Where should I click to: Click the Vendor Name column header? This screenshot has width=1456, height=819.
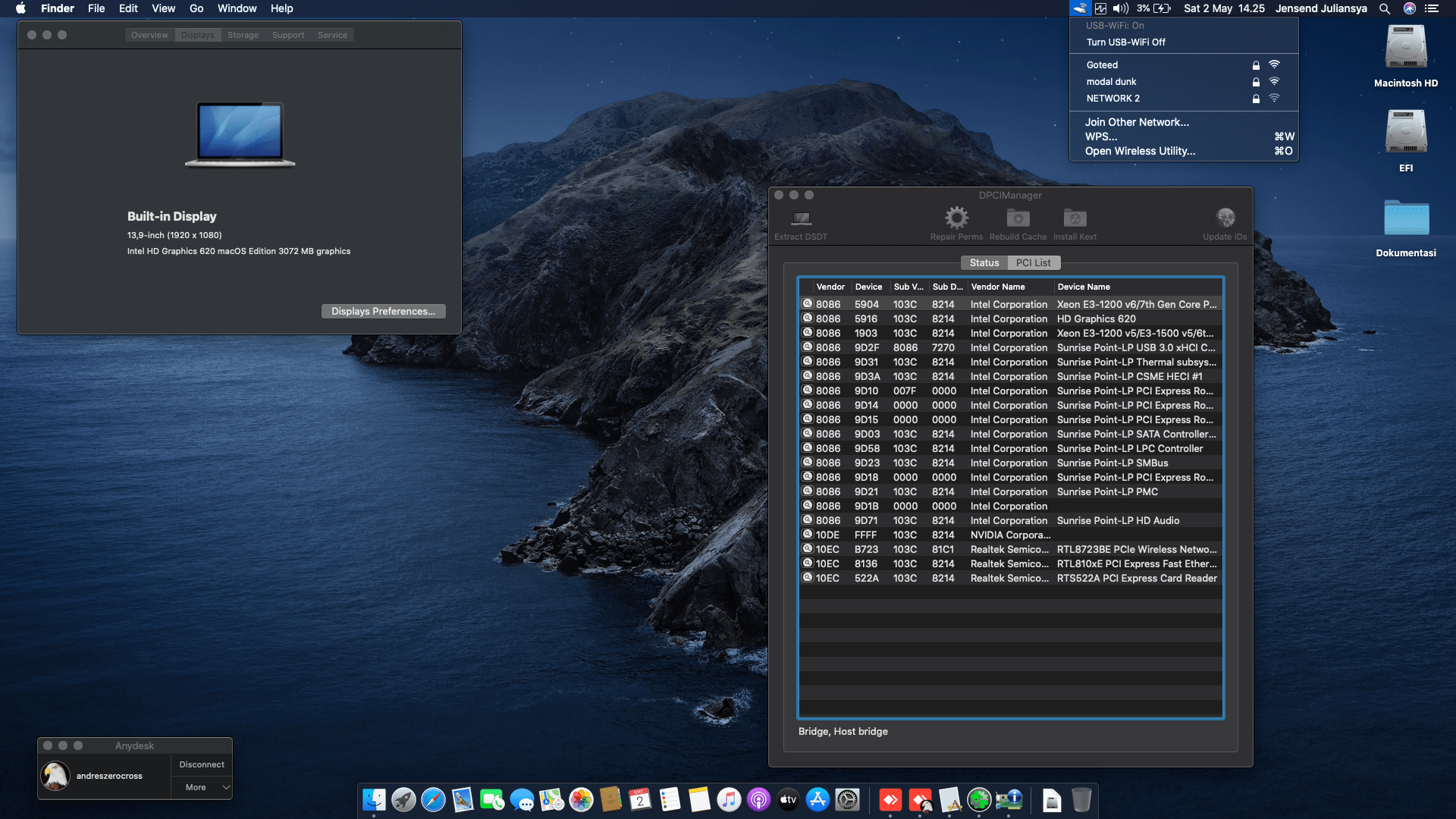[1010, 287]
